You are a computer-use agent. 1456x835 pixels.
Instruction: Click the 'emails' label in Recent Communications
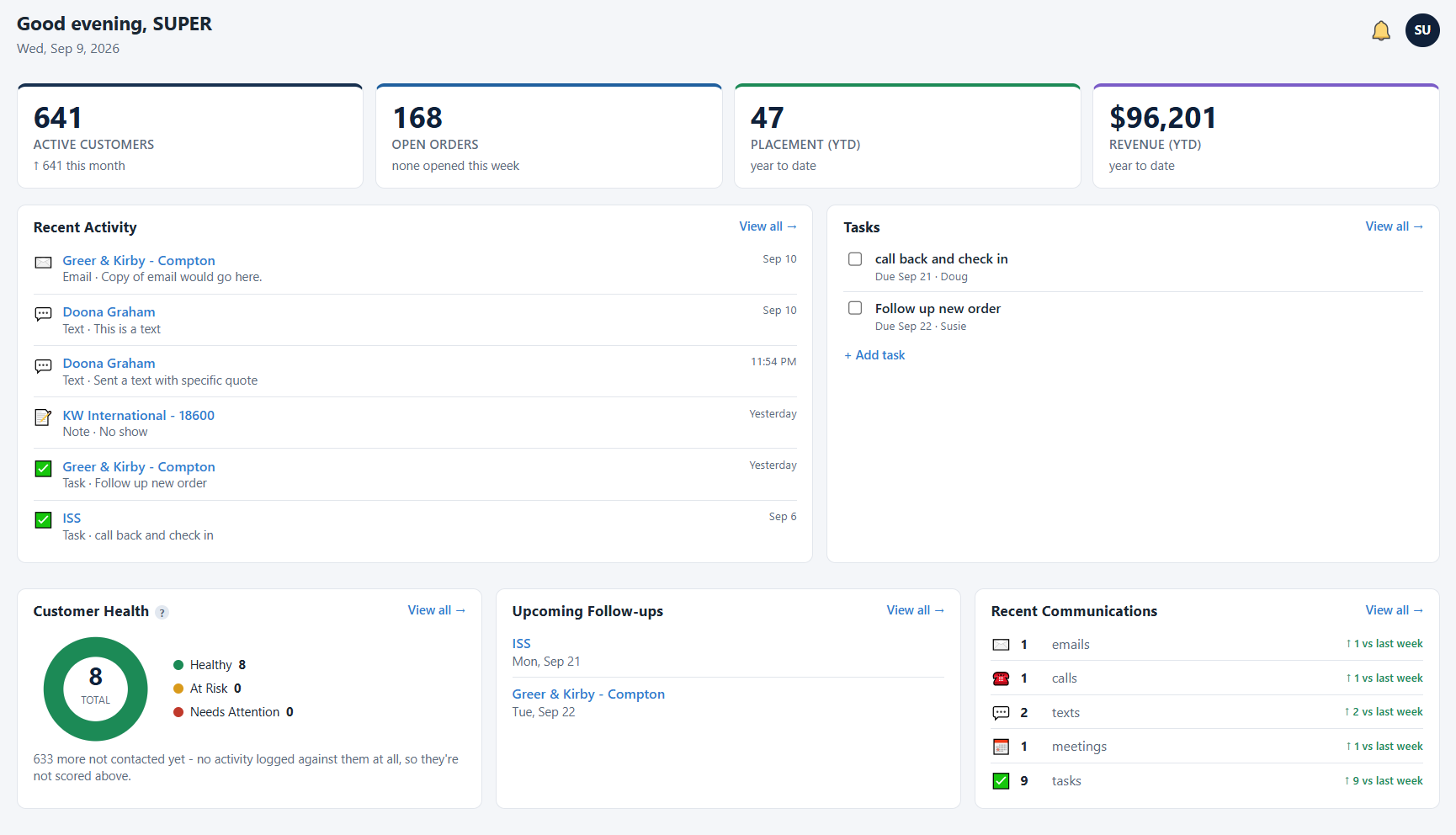[x=1071, y=645]
